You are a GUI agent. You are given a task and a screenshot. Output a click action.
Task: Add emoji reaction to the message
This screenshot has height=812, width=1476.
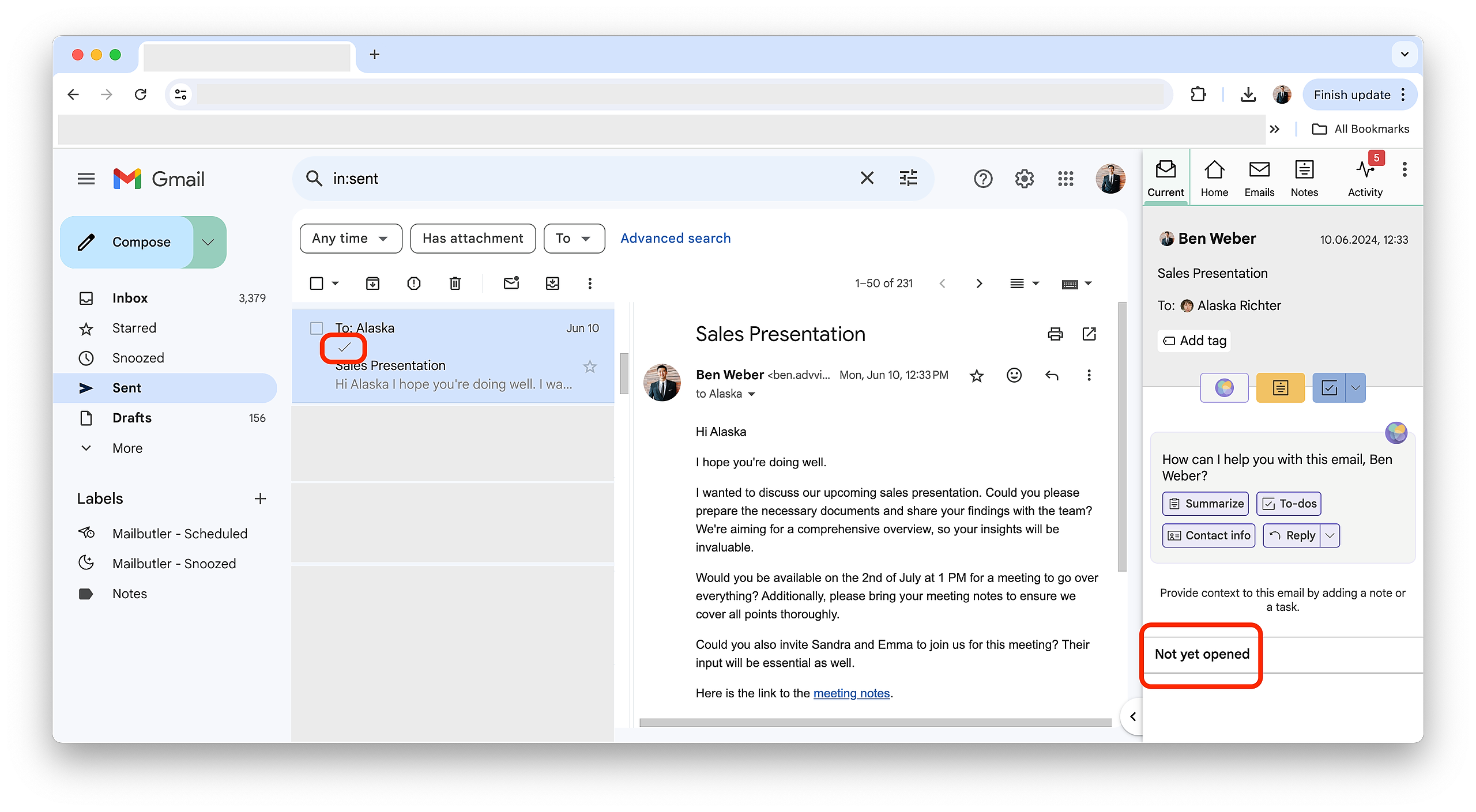tap(1014, 376)
